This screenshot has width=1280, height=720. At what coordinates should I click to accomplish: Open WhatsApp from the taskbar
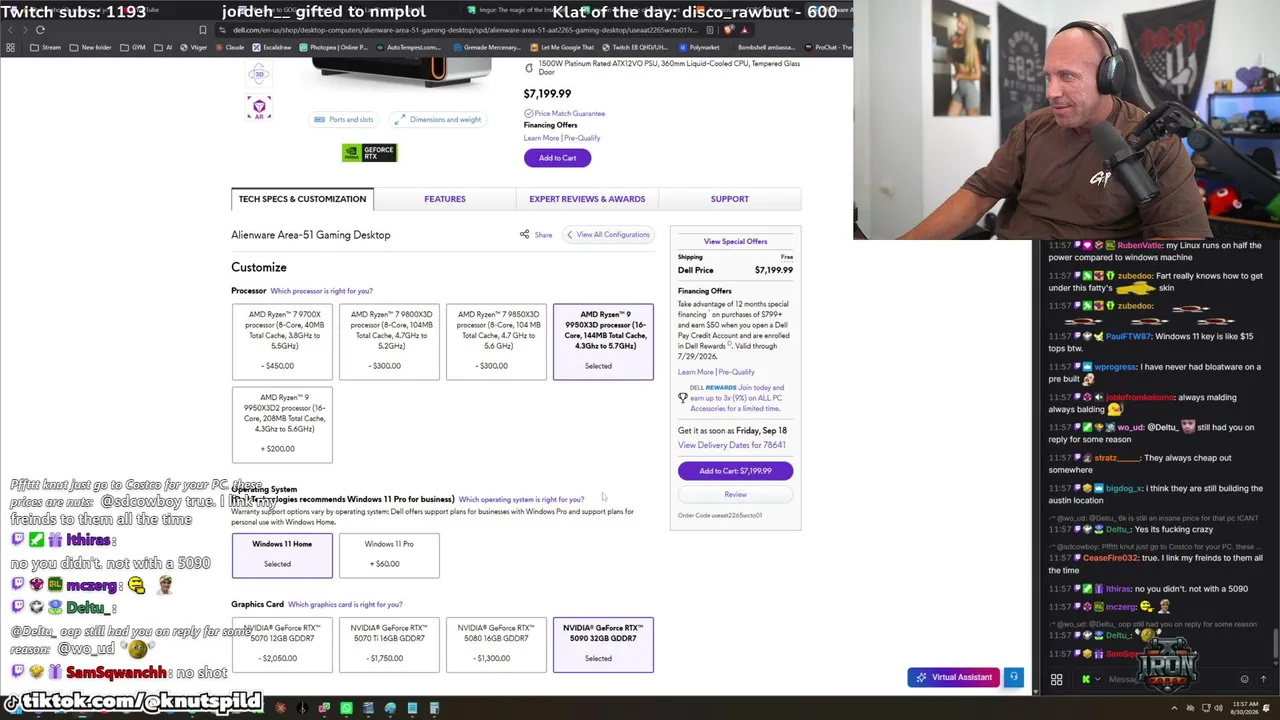pyautogui.click(x=346, y=709)
